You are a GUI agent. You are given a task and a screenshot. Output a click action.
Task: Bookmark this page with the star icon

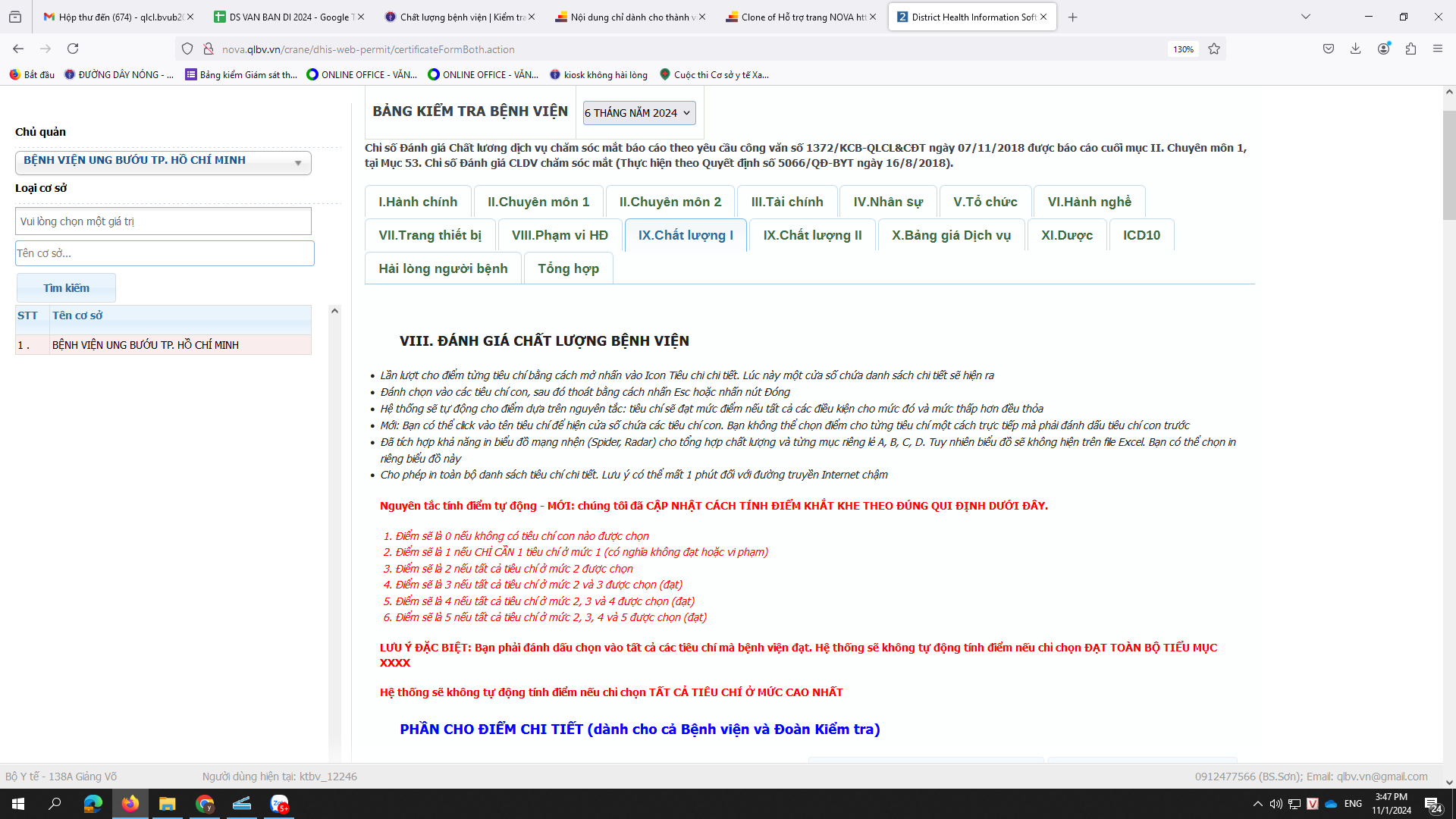1214,49
